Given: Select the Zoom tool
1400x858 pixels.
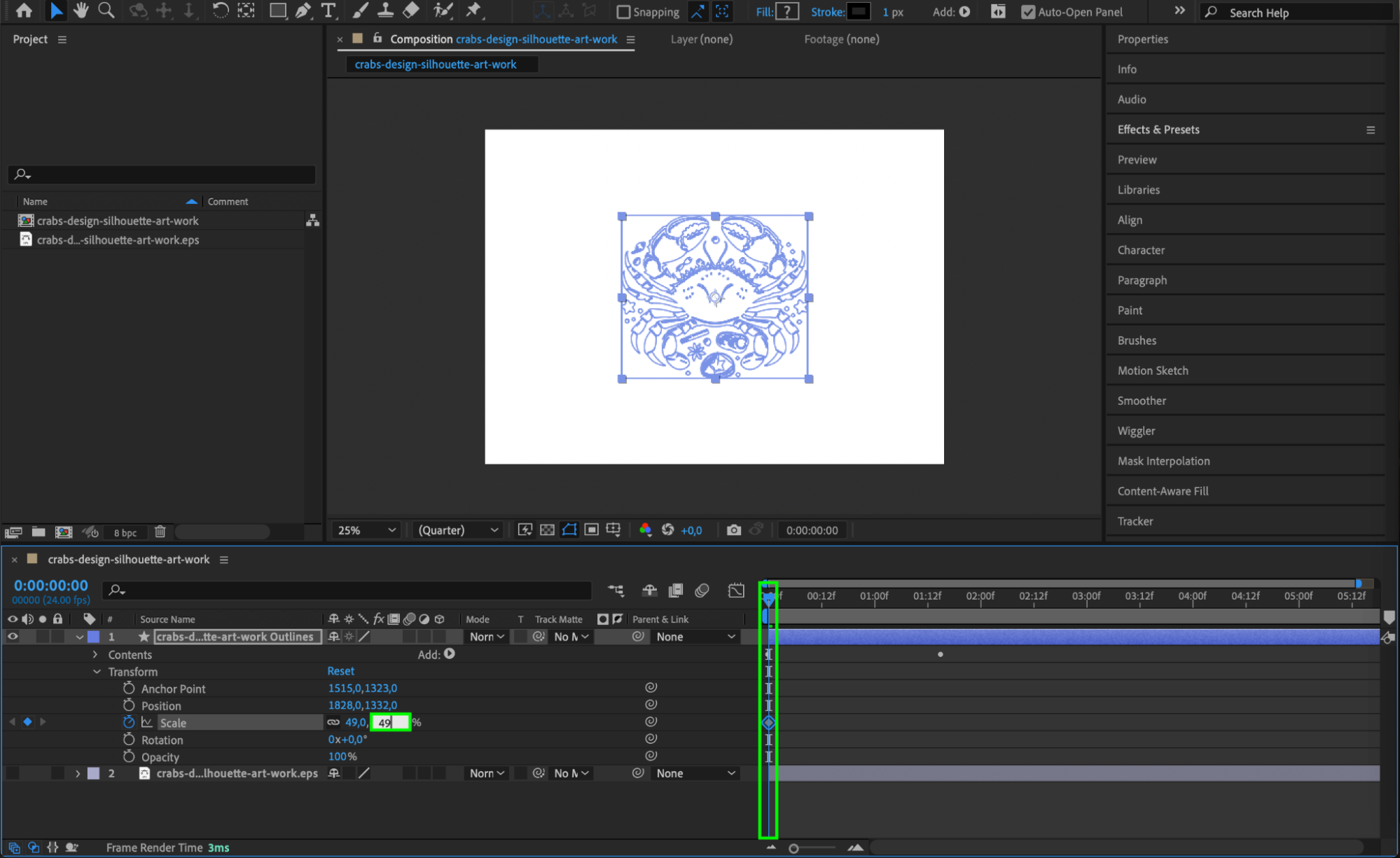Looking at the screenshot, I should (x=106, y=11).
